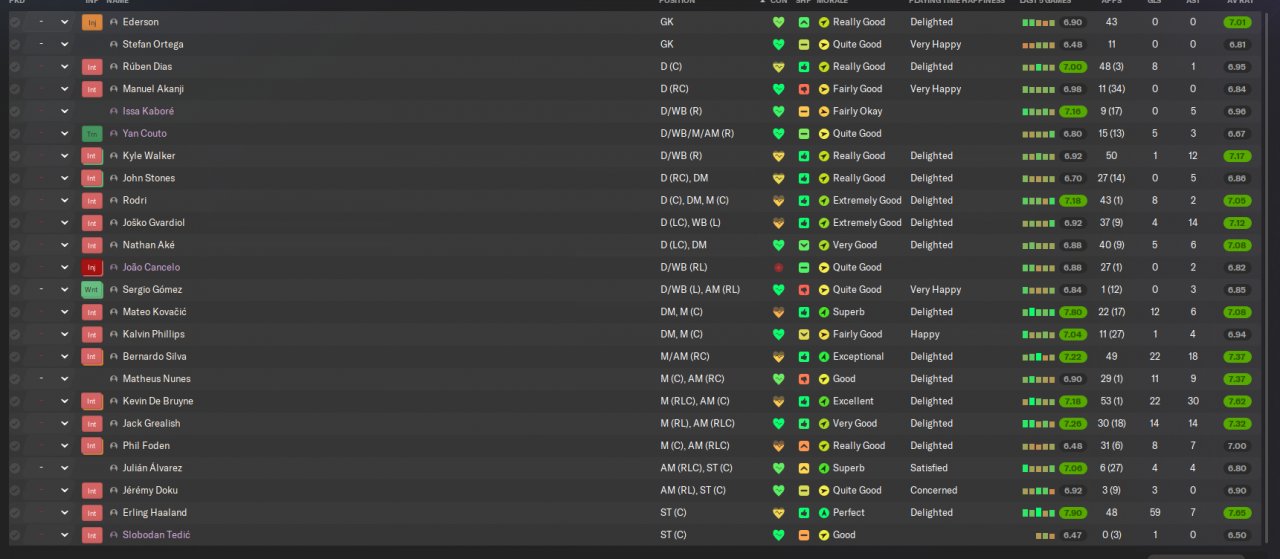Click Kevin De Bruyne's 30 assists value
The width and height of the screenshot is (1280, 559).
point(1193,401)
